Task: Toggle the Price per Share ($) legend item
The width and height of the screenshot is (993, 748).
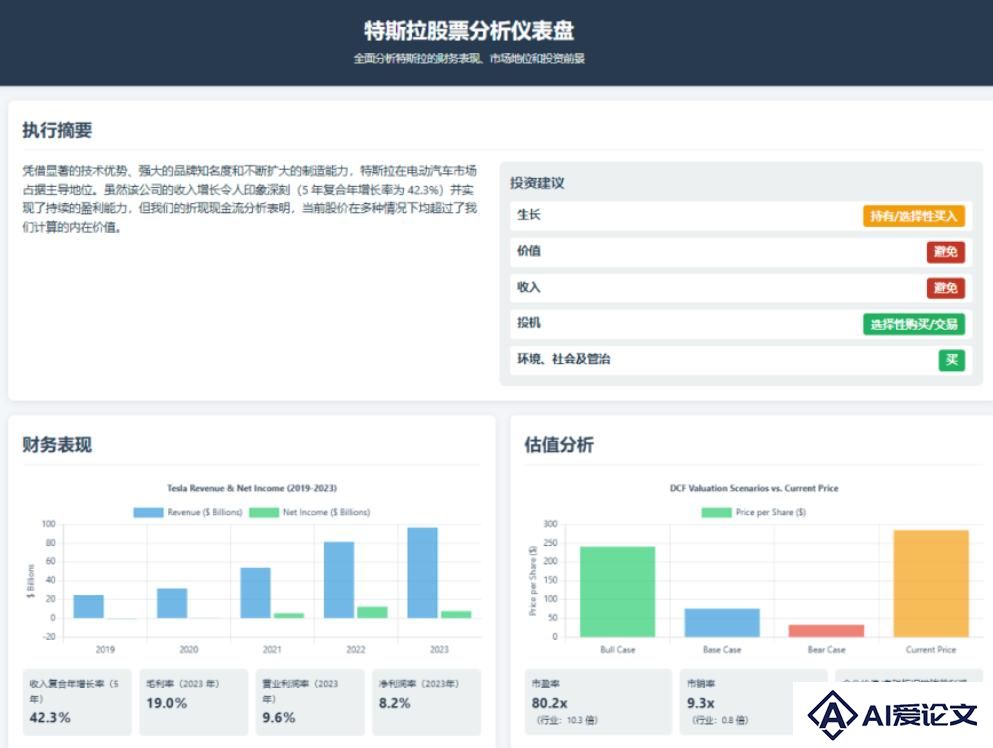Action: (754, 512)
